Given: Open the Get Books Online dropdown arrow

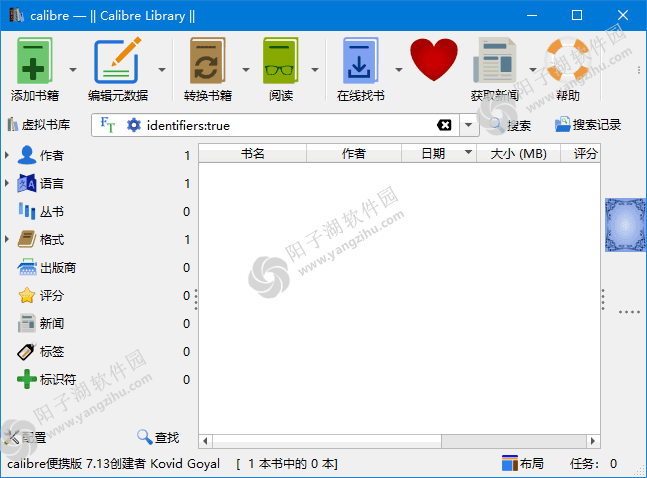Looking at the screenshot, I should tap(399, 69).
